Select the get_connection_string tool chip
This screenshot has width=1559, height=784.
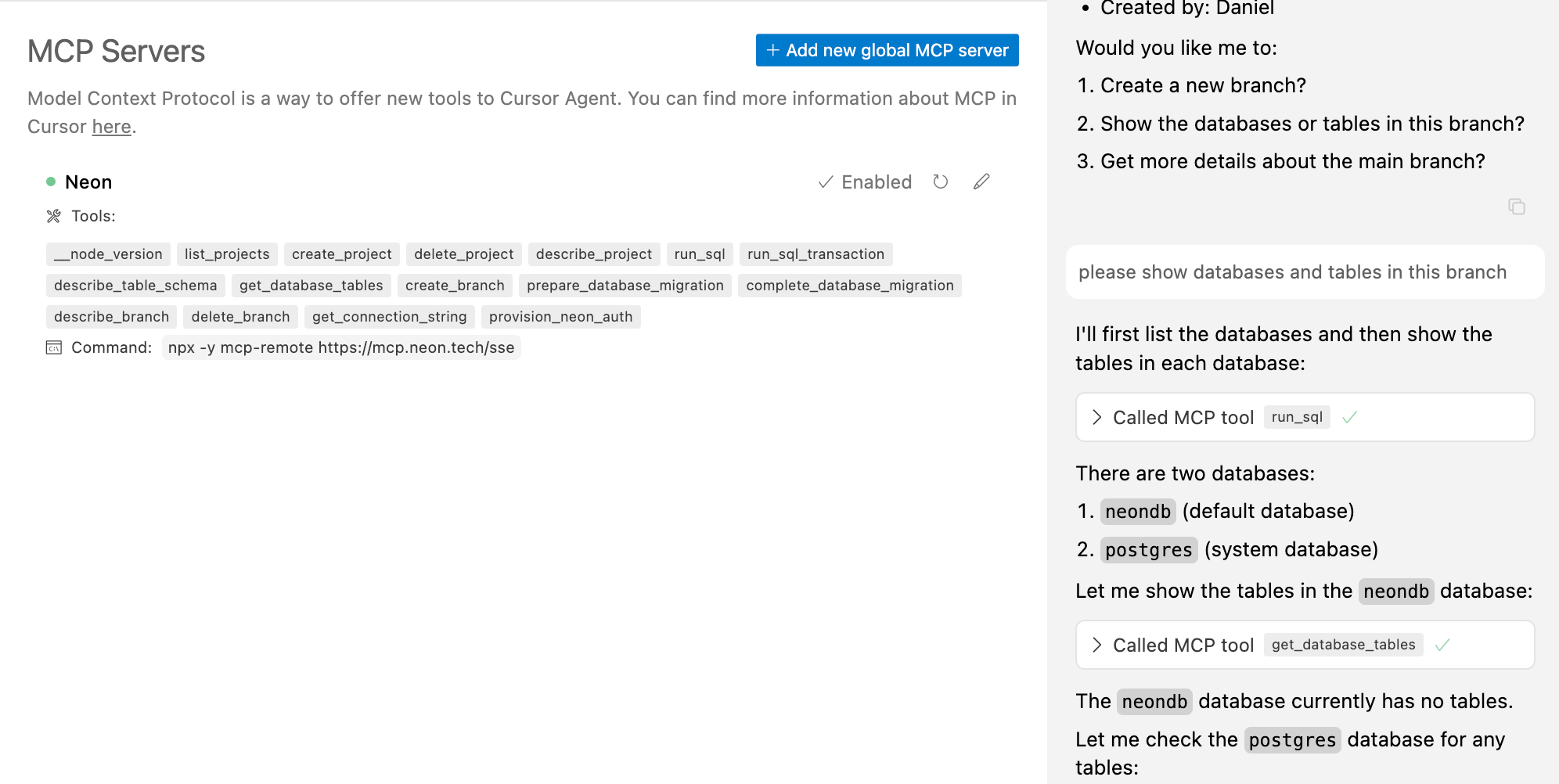[390, 317]
